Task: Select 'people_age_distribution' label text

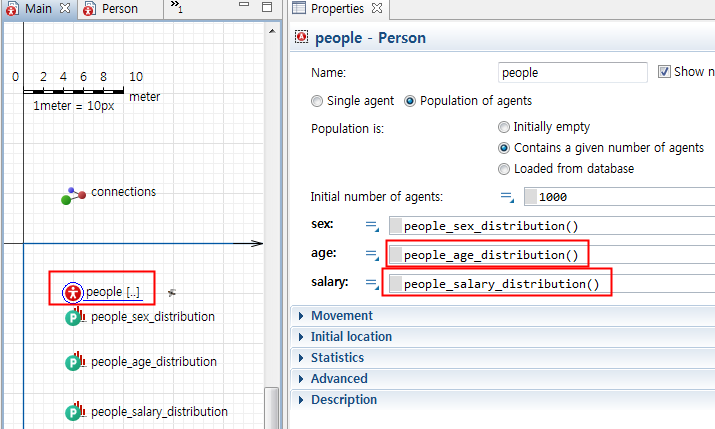Action: tap(154, 362)
